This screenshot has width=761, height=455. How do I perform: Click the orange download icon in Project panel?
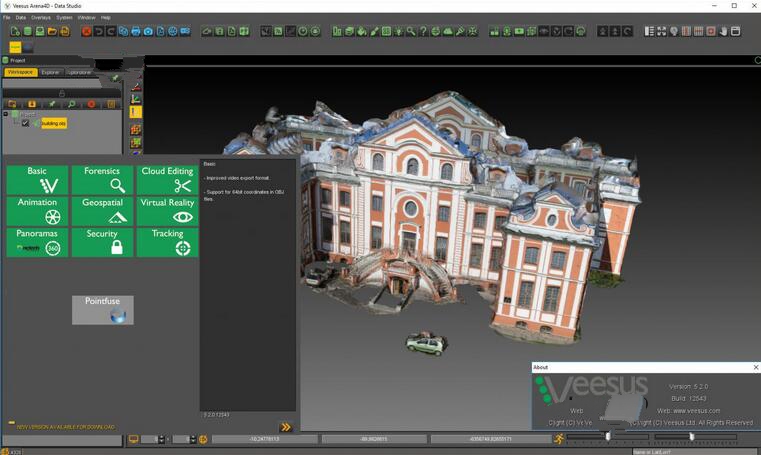click(x=32, y=104)
